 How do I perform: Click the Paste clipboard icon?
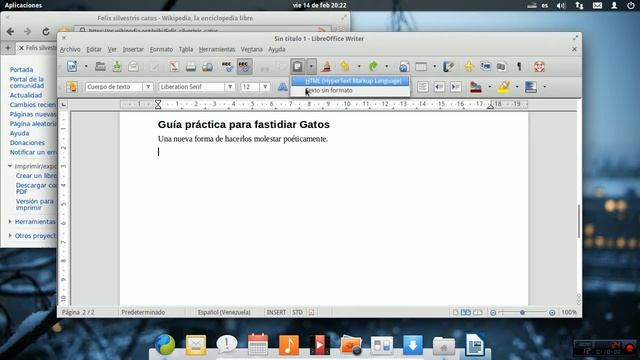pos(298,66)
